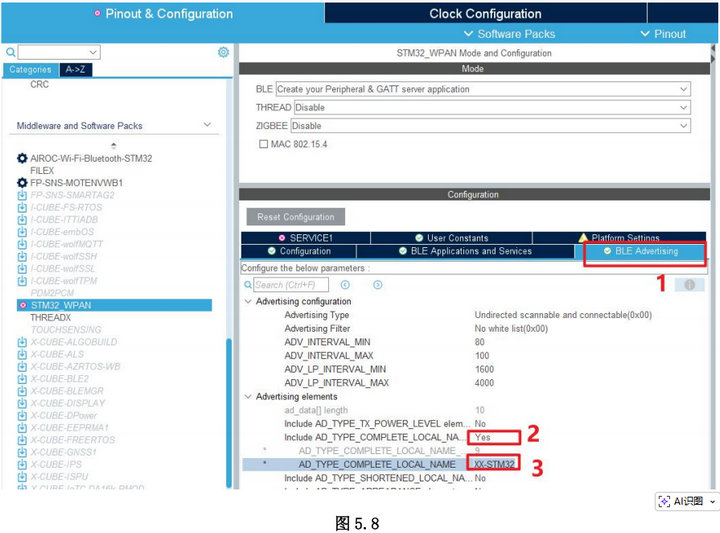Open the settings gear in categories panel
Image resolution: width=720 pixels, height=533 pixels.
coord(223,52)
